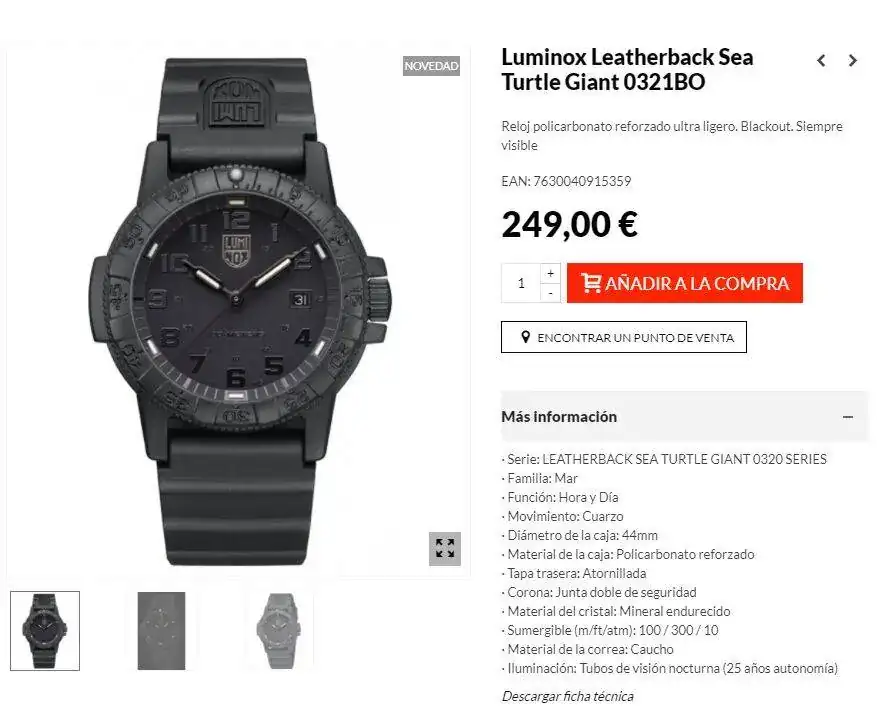Screen dimensions: 877x716
Task: Click the NOVEDAD badge on the image
Action: 431,66
